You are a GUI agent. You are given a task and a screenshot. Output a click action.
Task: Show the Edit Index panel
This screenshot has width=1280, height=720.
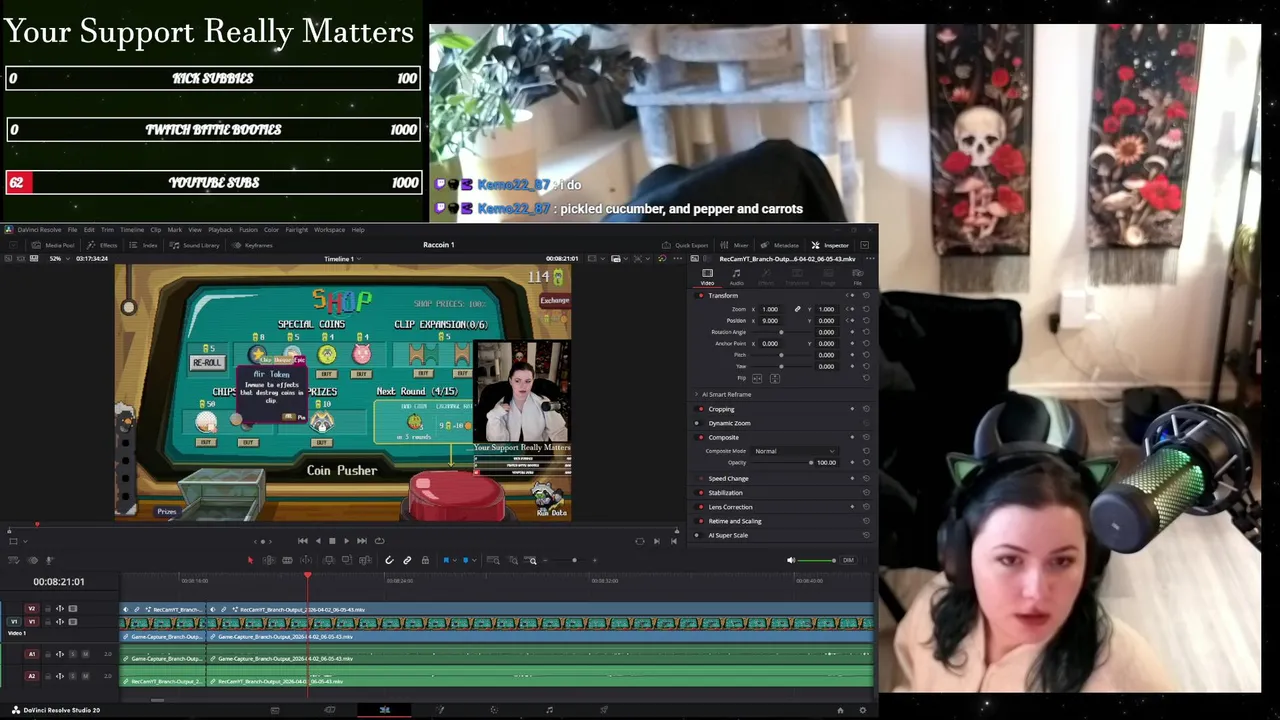pos(144,245)
